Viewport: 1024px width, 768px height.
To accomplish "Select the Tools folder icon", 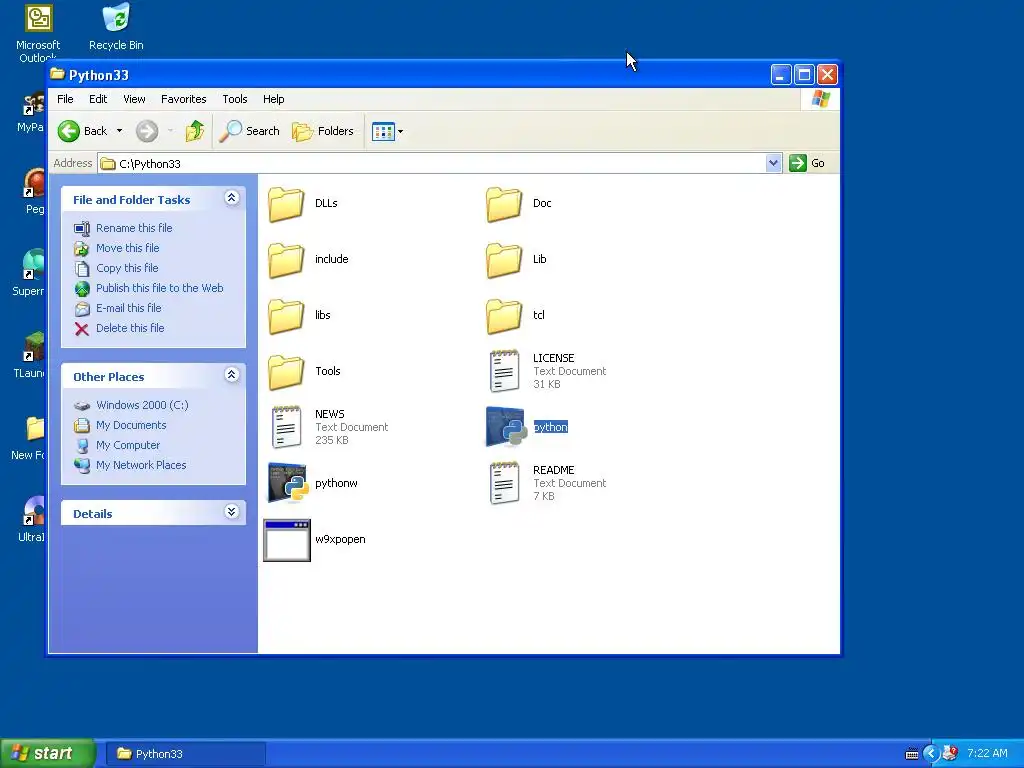I will click(x=286, y=372).
